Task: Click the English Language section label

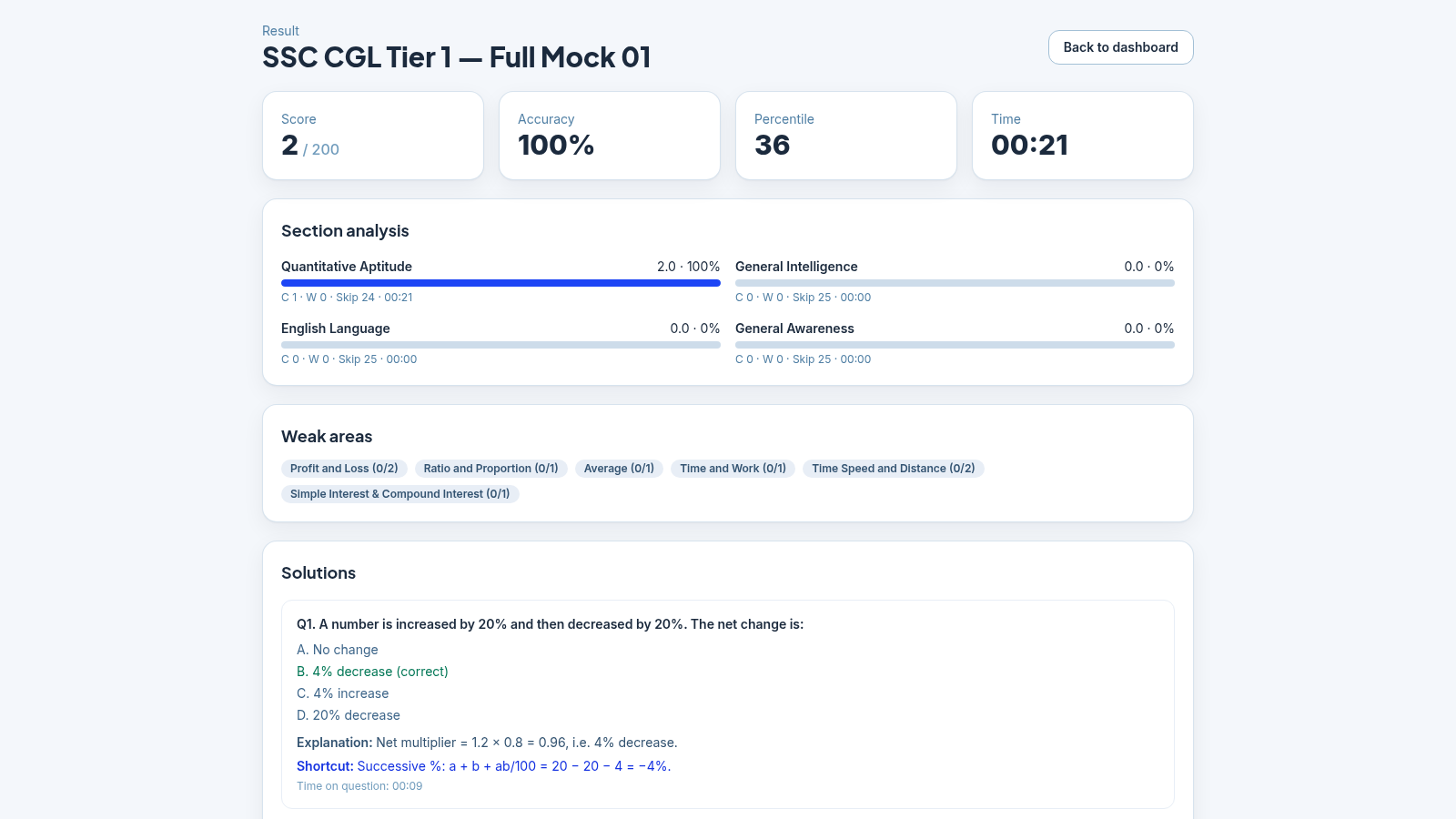Action: pos(336,329)
